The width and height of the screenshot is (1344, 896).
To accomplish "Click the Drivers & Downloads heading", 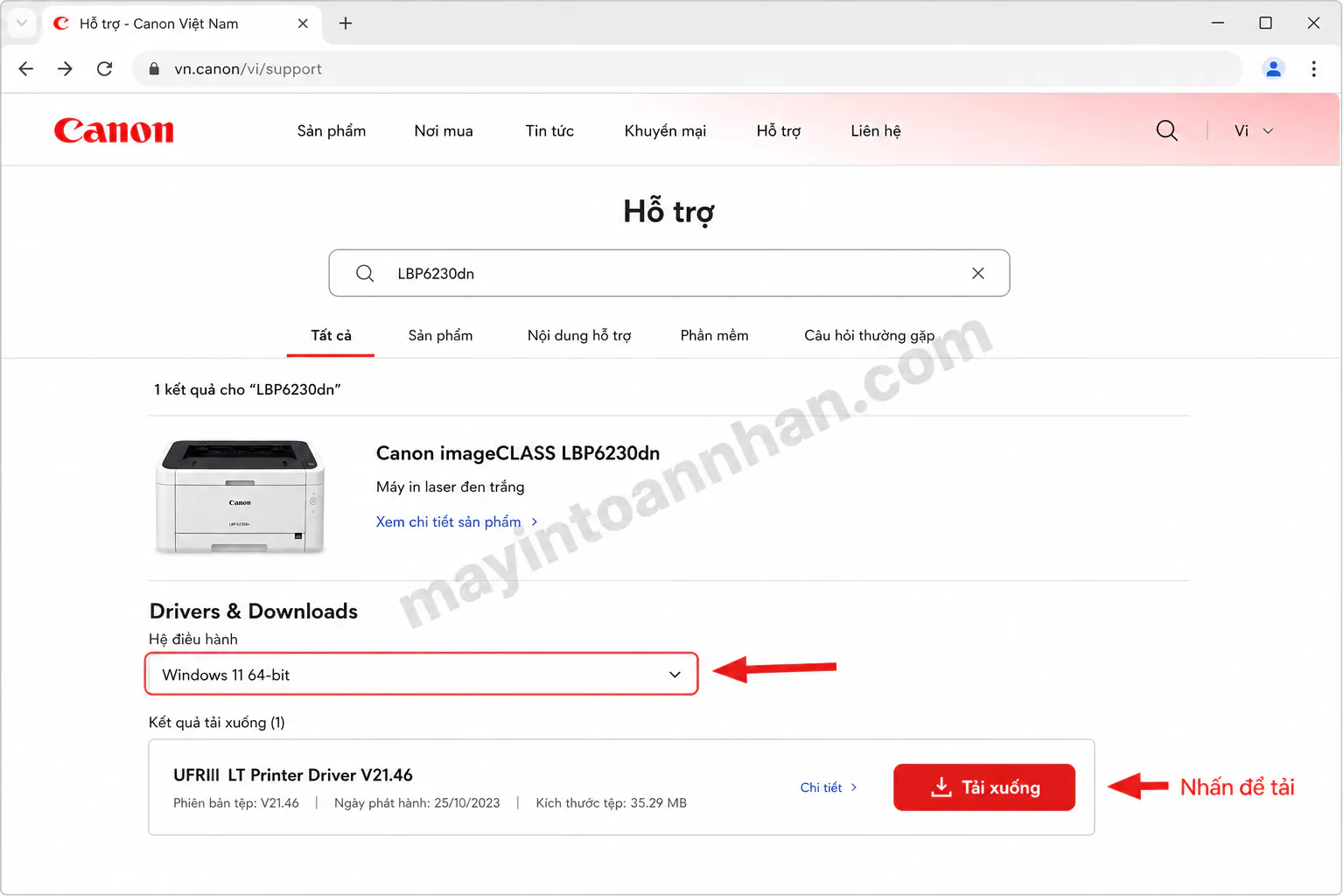I will tap(254, 611).
